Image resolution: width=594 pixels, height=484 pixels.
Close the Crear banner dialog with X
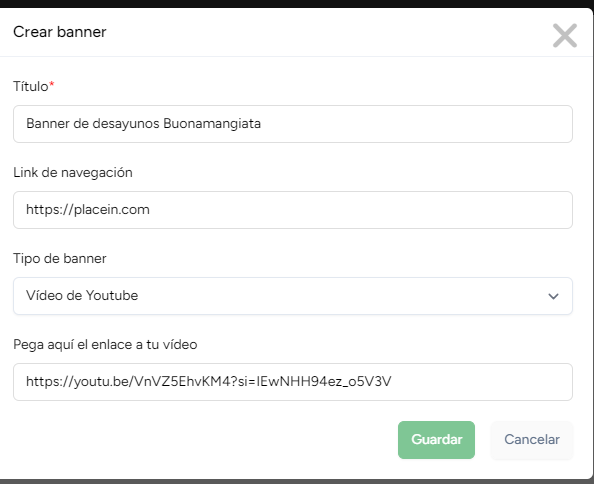[x=564, y=36]
